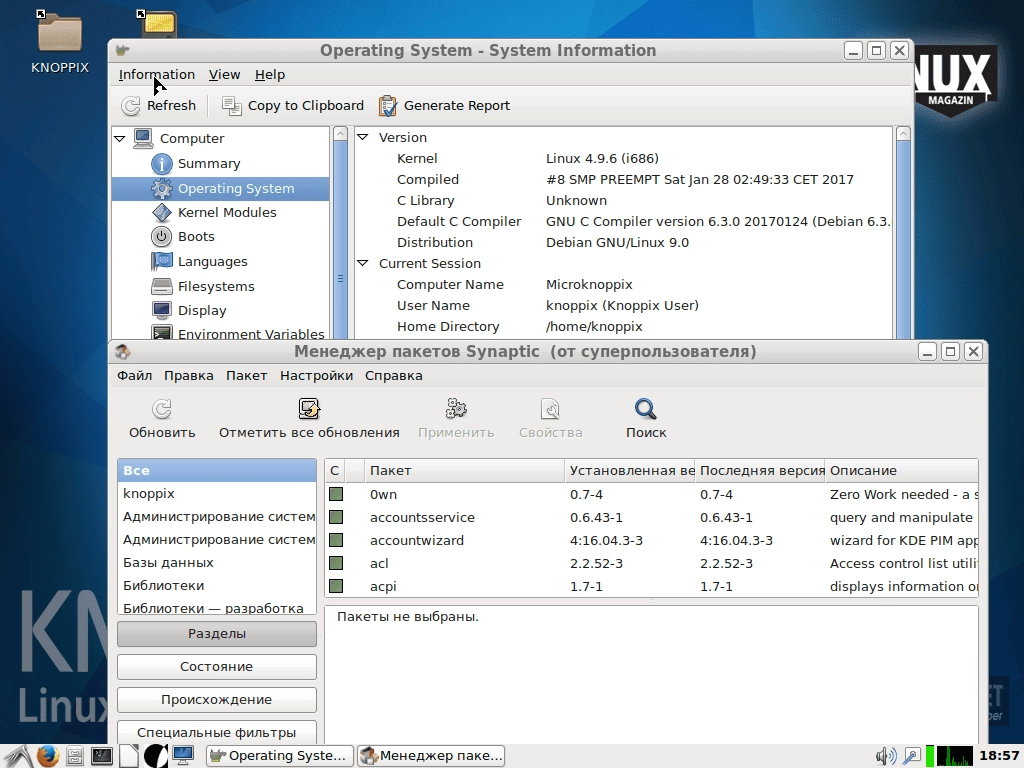1024x768 pixels.
Task: Select Базы данных category
Action: click(217, 562)
